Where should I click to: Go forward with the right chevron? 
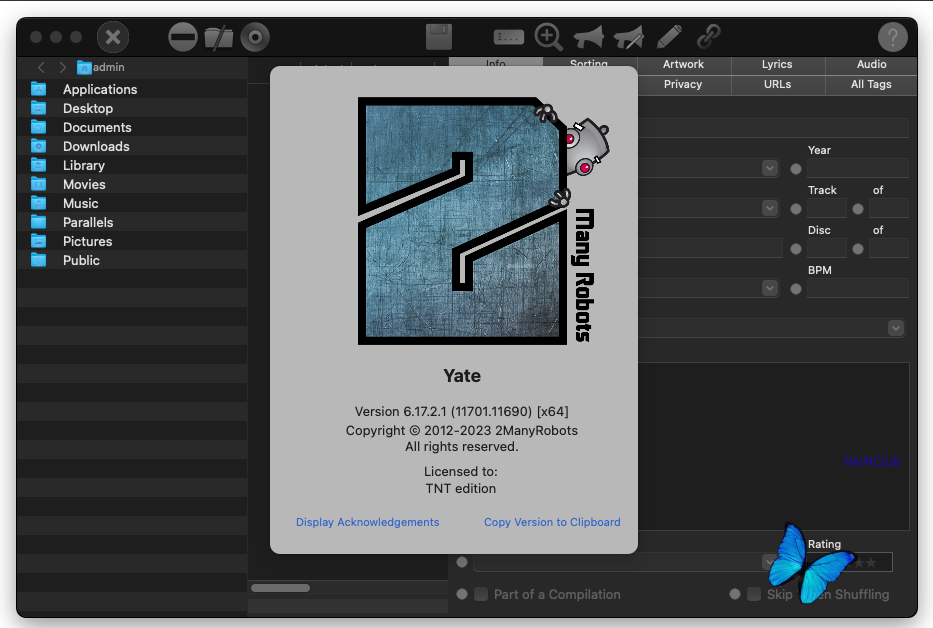pos(62,67)
